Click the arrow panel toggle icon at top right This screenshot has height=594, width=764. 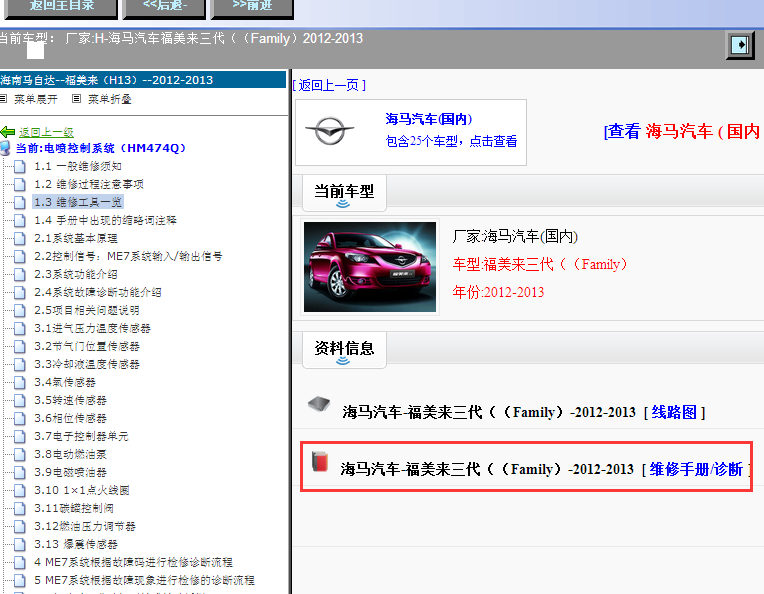tap(740, 45)
